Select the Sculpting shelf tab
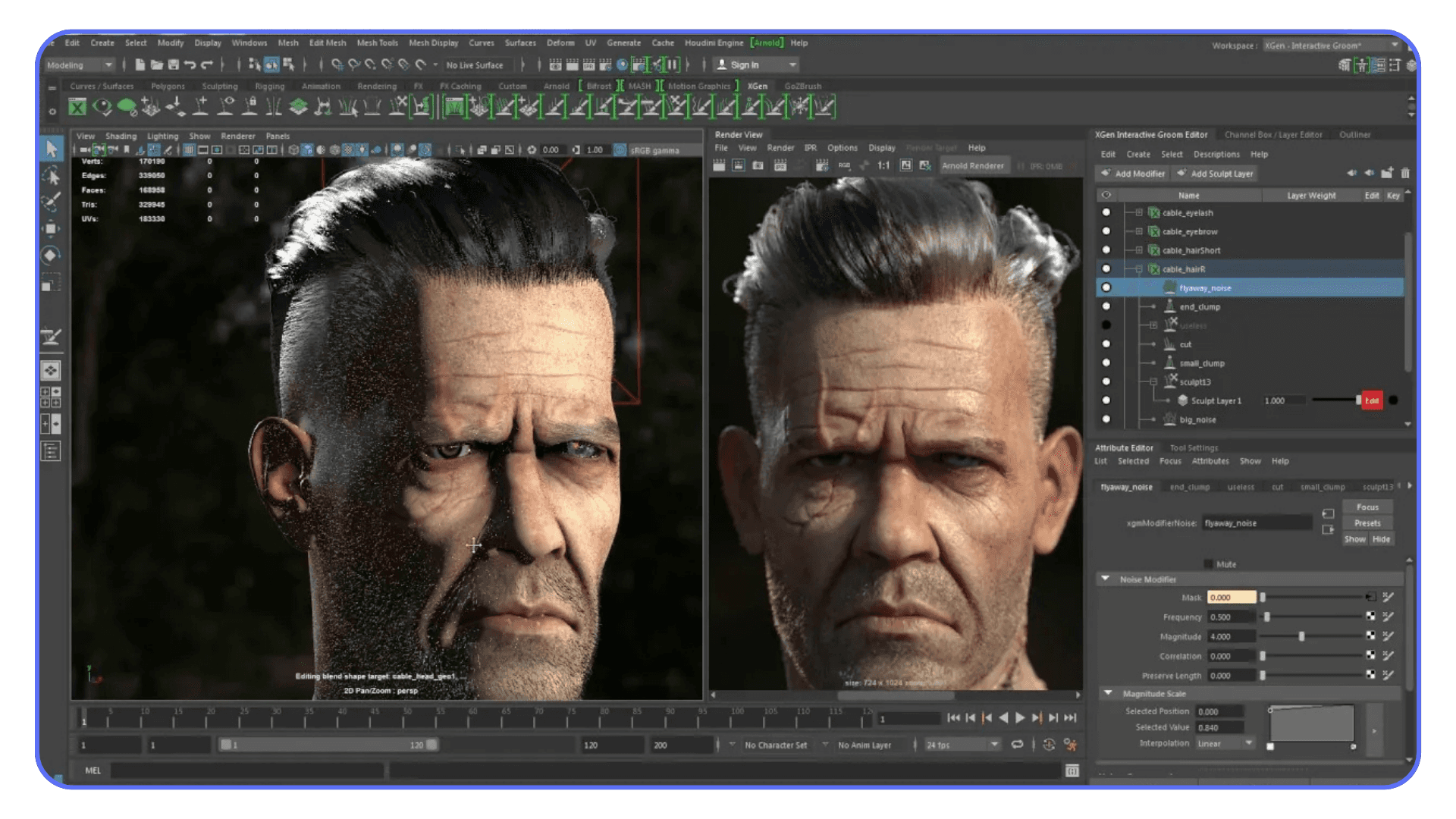 (219, 86)
